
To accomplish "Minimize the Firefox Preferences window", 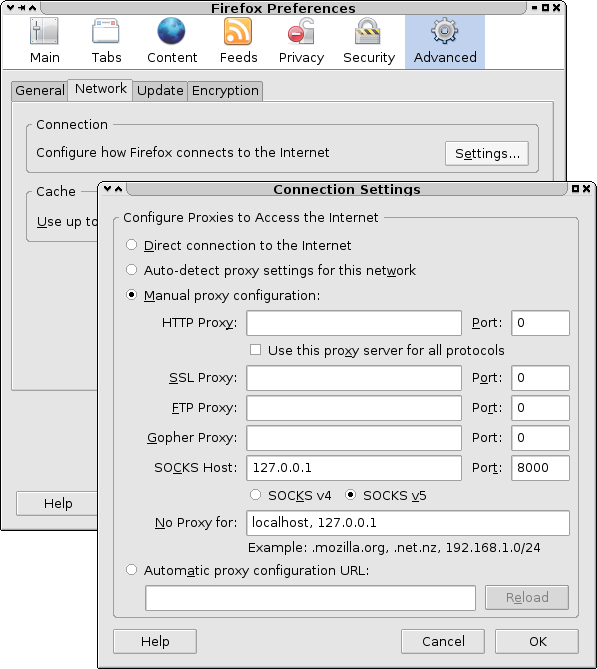I will [534, 8].
